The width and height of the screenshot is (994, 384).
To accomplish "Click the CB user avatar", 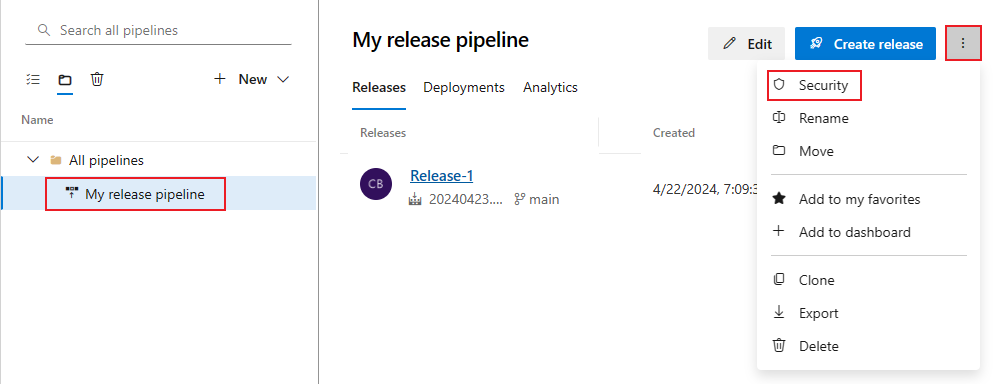I will pos(375,184).
